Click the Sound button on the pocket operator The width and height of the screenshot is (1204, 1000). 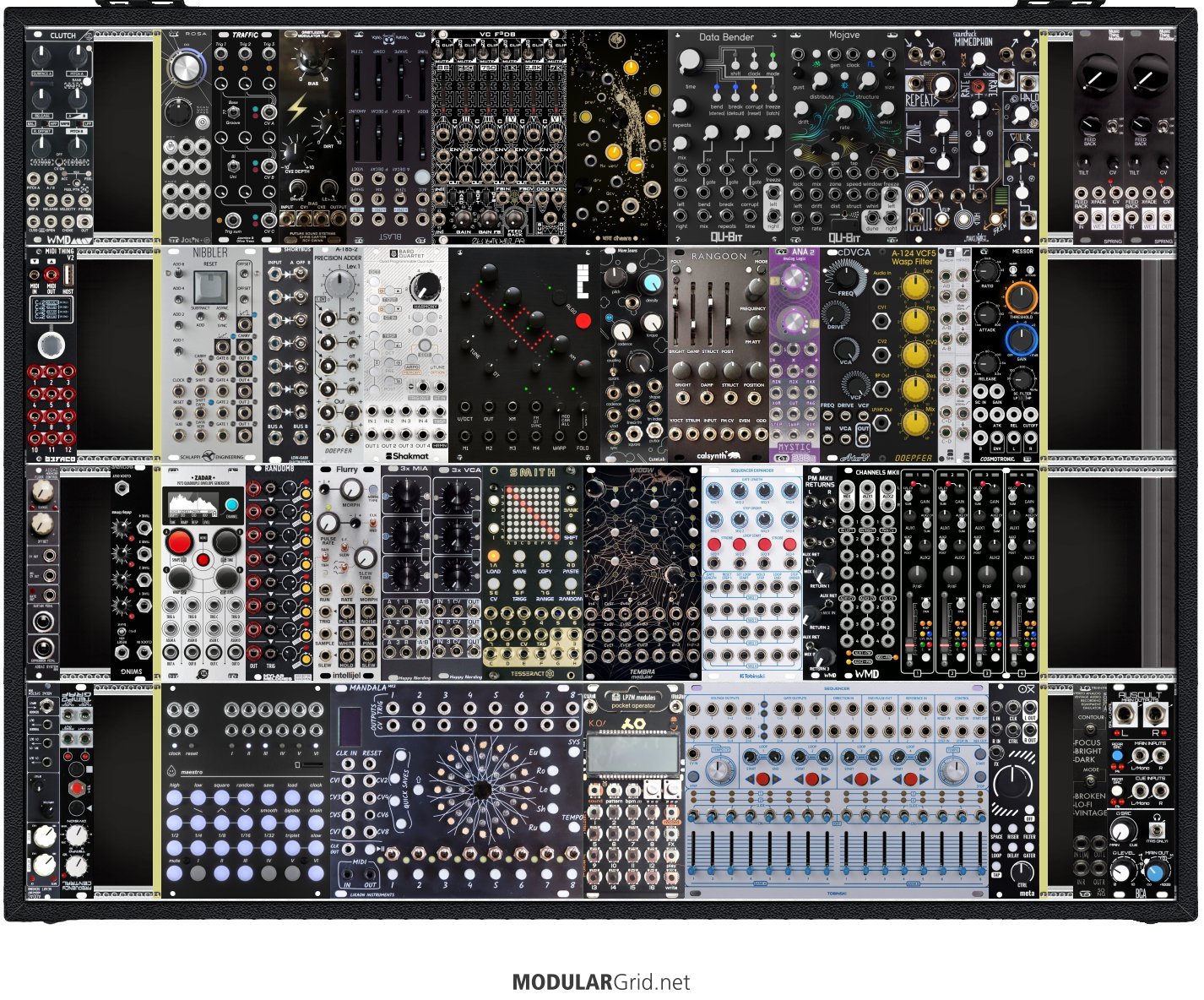[x=595, y=791]
